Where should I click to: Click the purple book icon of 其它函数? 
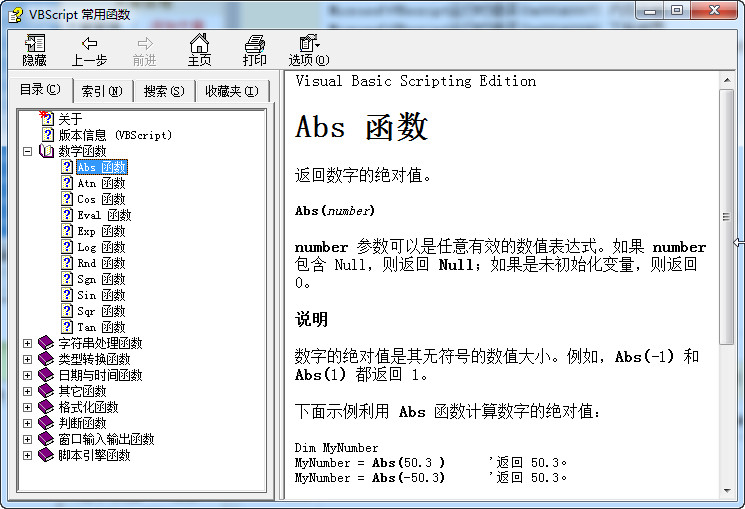tap(46, 391)
